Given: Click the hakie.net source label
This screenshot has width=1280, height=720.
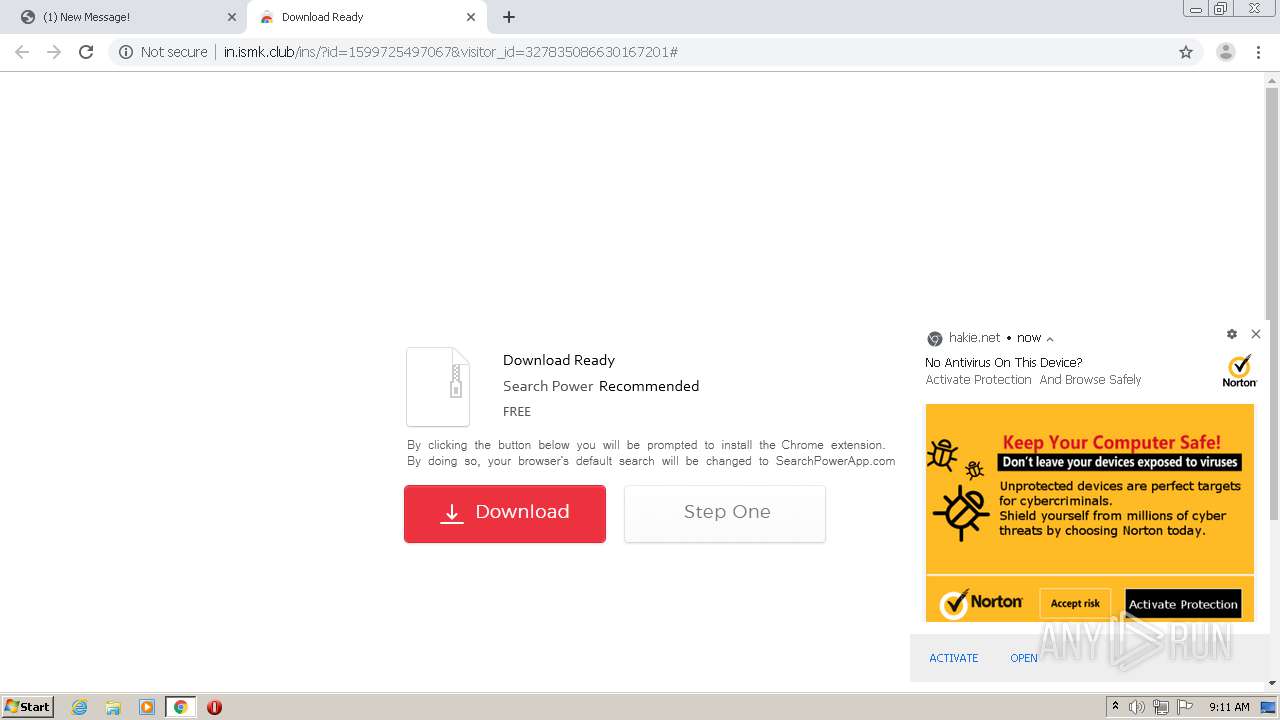Looking at the screenshot, I should (974, 338).
